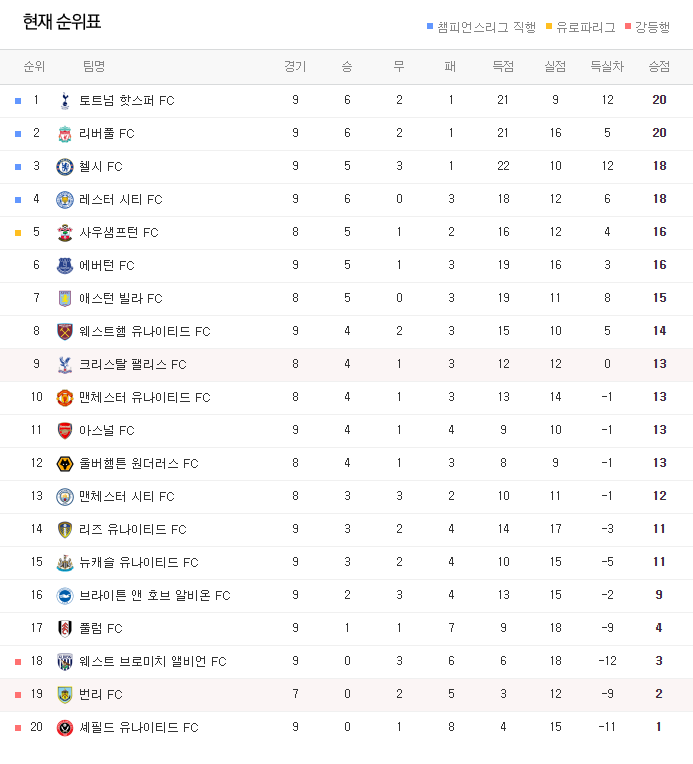Click the Burnley FC crest icon
This screenshot has width=693, height=764.
coord(65,695)
